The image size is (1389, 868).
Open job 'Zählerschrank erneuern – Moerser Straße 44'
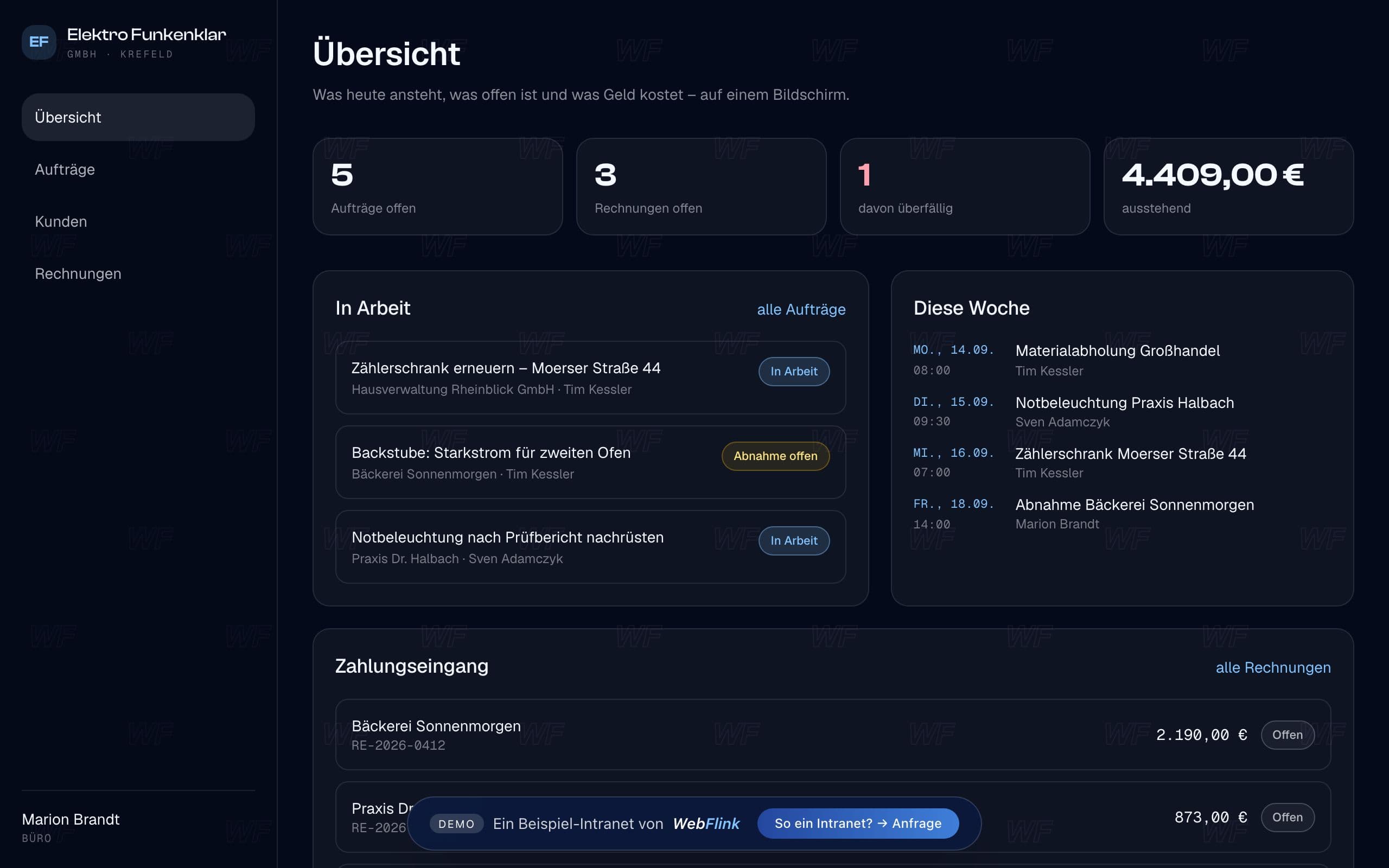[x=591, y=378]
